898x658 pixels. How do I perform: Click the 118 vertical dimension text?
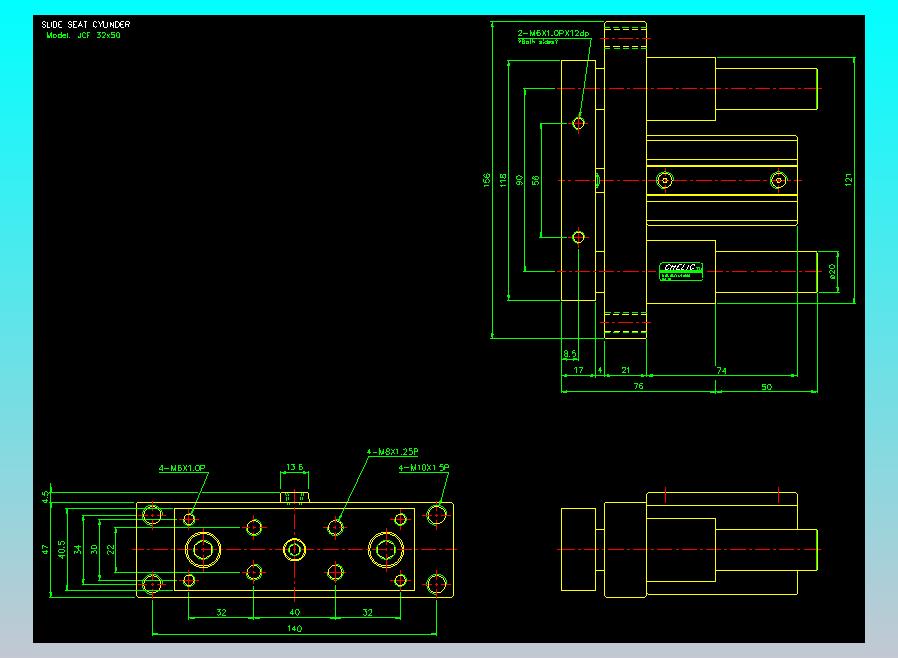[503, 180]
